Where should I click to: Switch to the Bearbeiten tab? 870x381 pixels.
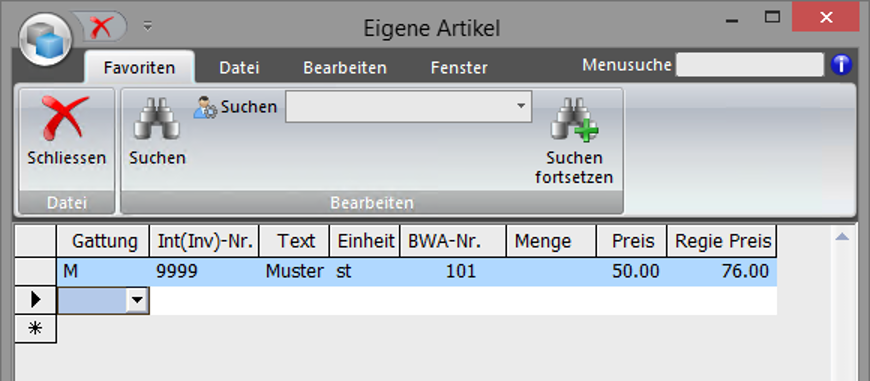click(x=345, y=68)
